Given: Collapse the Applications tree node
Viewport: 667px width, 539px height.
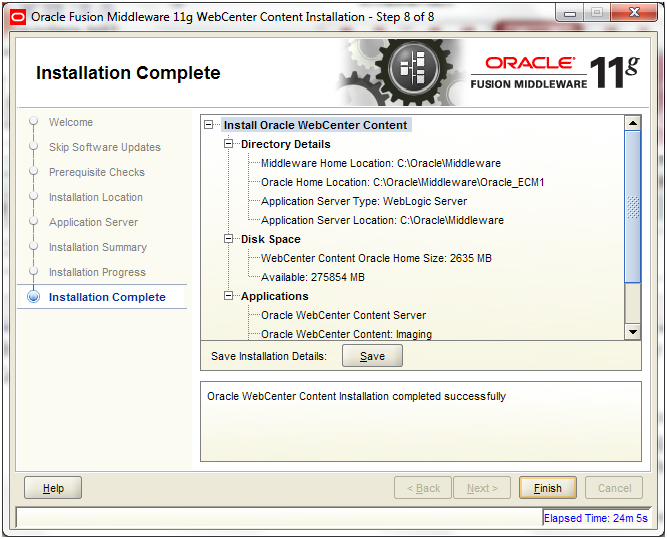Looking at the screenshot, I should pos(229,296).
